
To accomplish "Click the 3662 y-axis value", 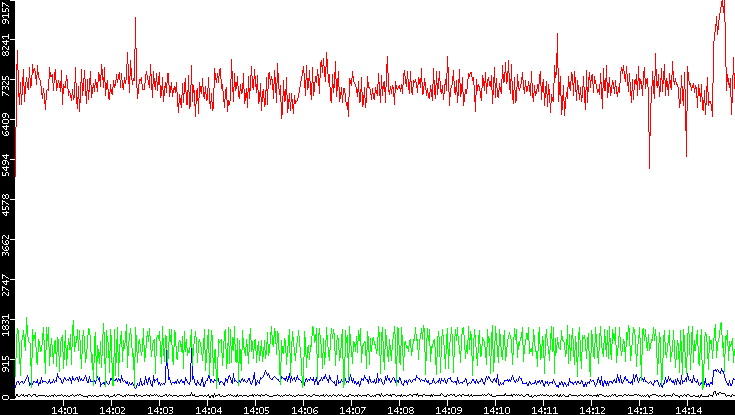I will pos(6,247).
